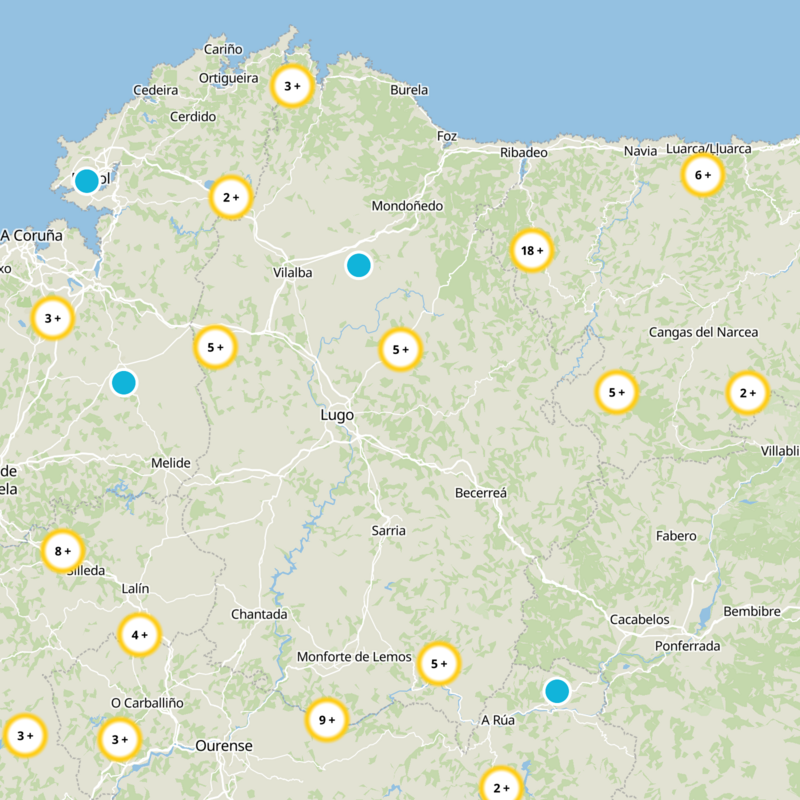Click the Chantada label

[259, 614]
